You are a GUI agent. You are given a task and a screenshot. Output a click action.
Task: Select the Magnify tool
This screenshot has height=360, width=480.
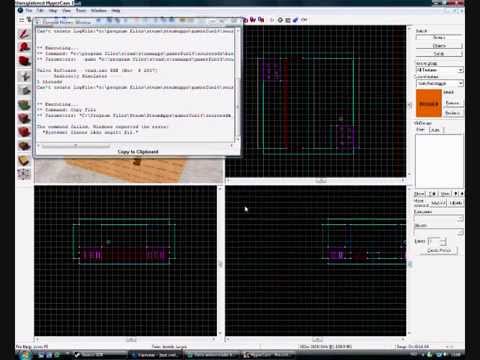[24, 47]
